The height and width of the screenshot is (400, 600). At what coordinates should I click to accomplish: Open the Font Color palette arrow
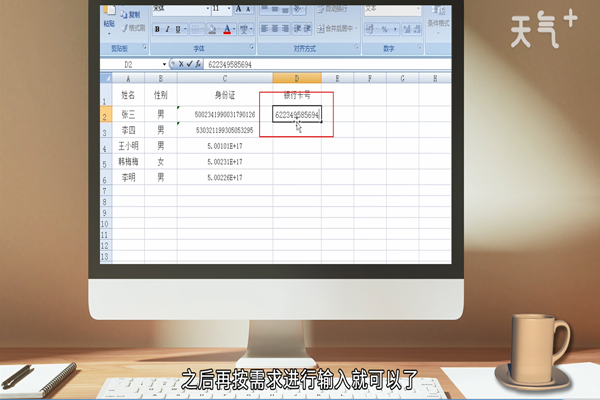click(234, 29)
